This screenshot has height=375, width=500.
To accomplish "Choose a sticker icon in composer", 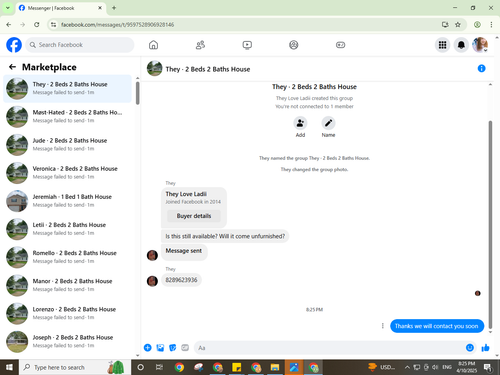I will [x=172, y=348].
